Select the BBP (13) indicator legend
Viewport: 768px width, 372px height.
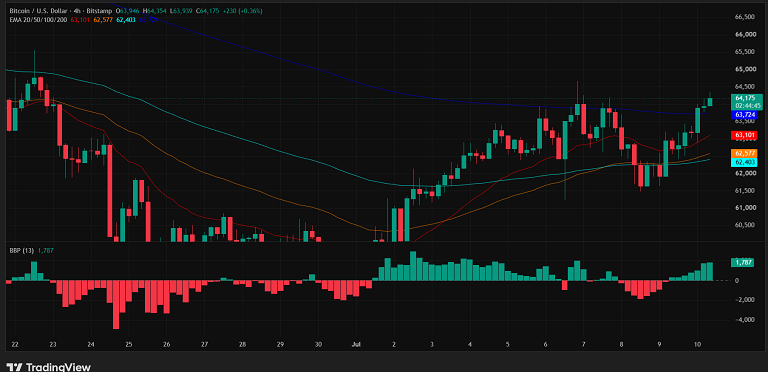22,251
